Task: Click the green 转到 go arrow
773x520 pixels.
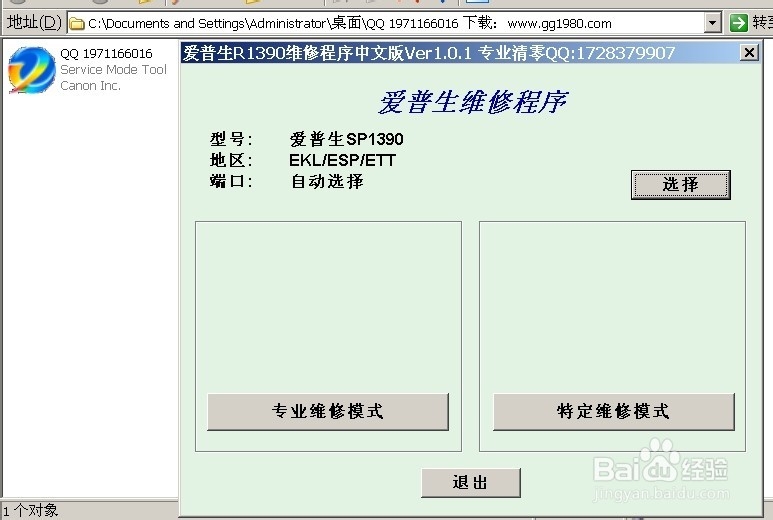Action: pyautogui.click(x=738, y=23)
